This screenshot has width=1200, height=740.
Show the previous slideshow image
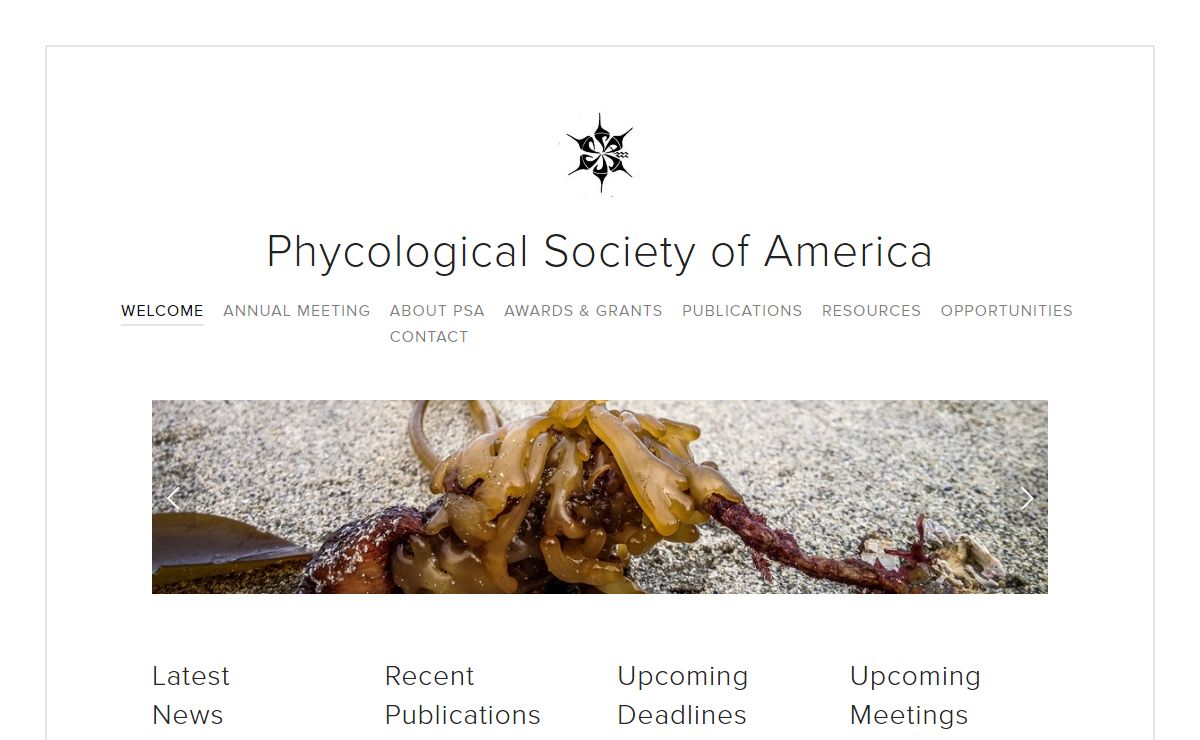(x=173, y=497)
